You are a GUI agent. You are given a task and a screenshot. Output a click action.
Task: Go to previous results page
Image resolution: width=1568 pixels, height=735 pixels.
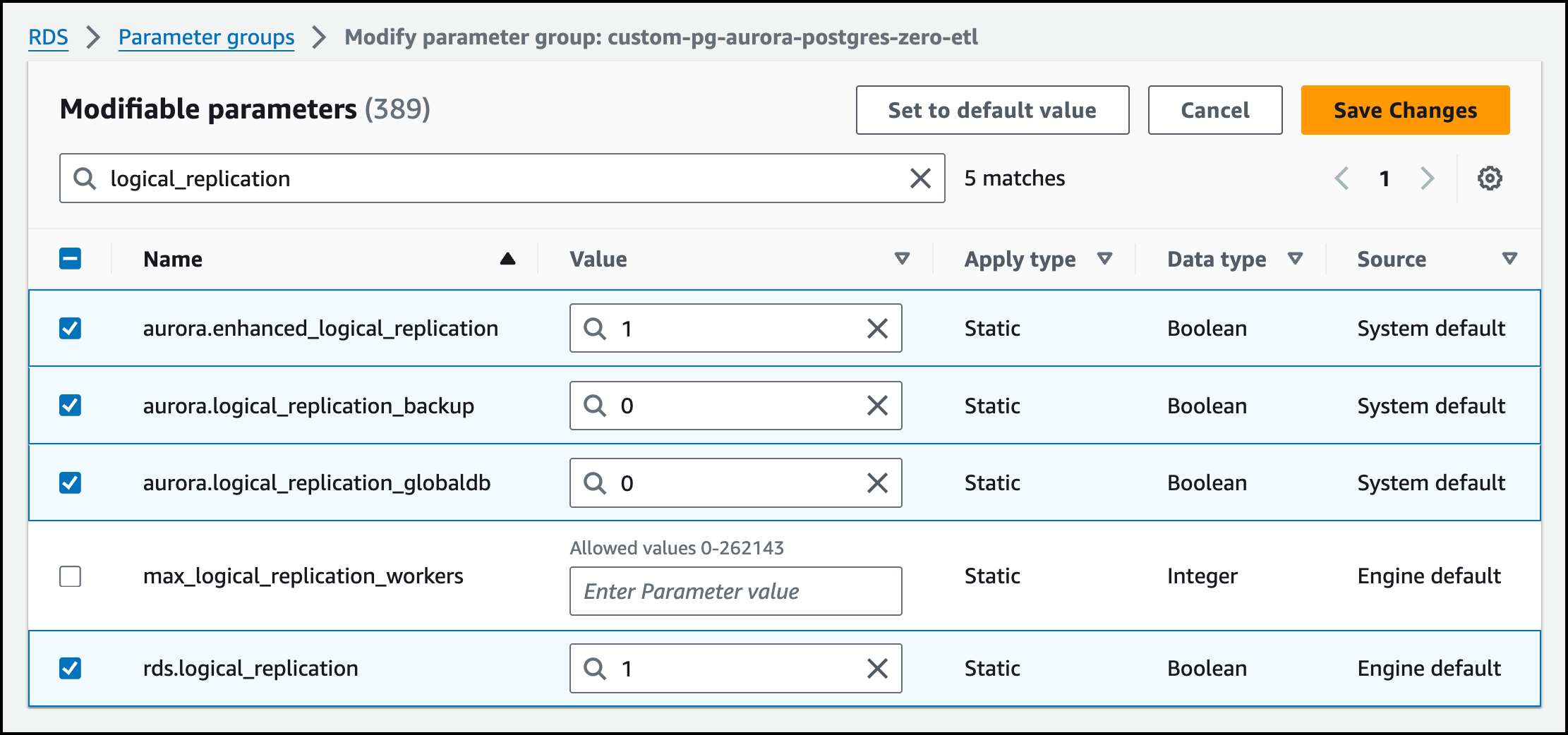point(1342,178)
